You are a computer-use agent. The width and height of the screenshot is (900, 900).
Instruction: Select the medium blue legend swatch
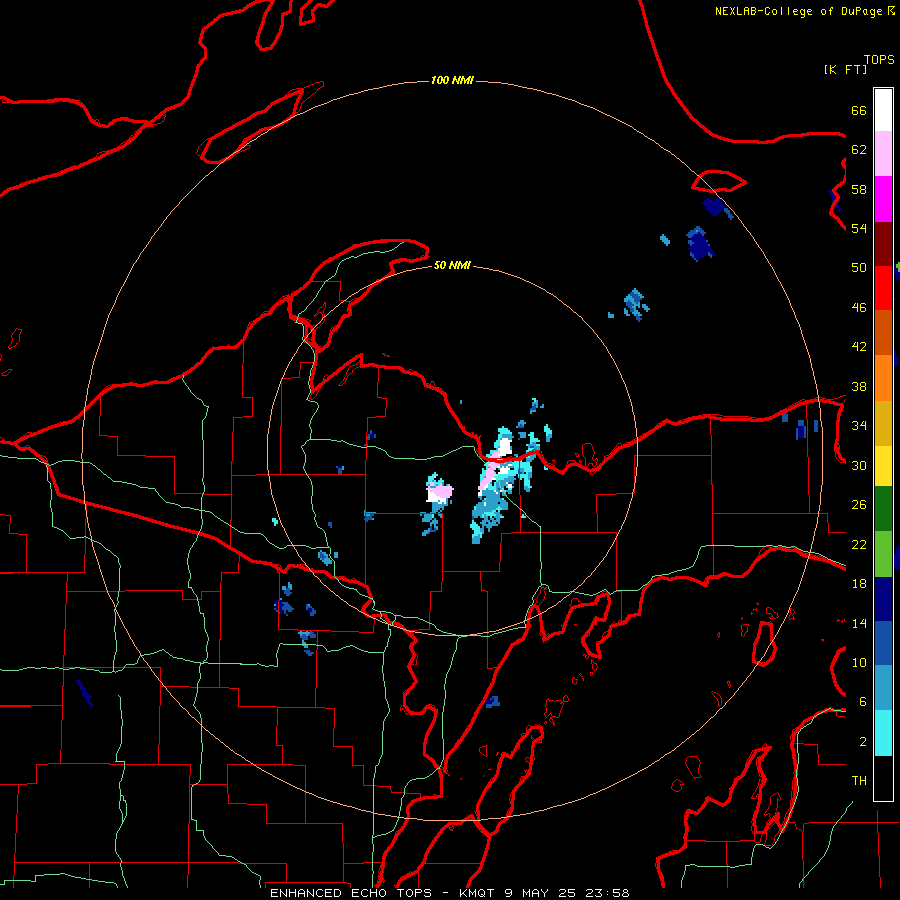883,643
